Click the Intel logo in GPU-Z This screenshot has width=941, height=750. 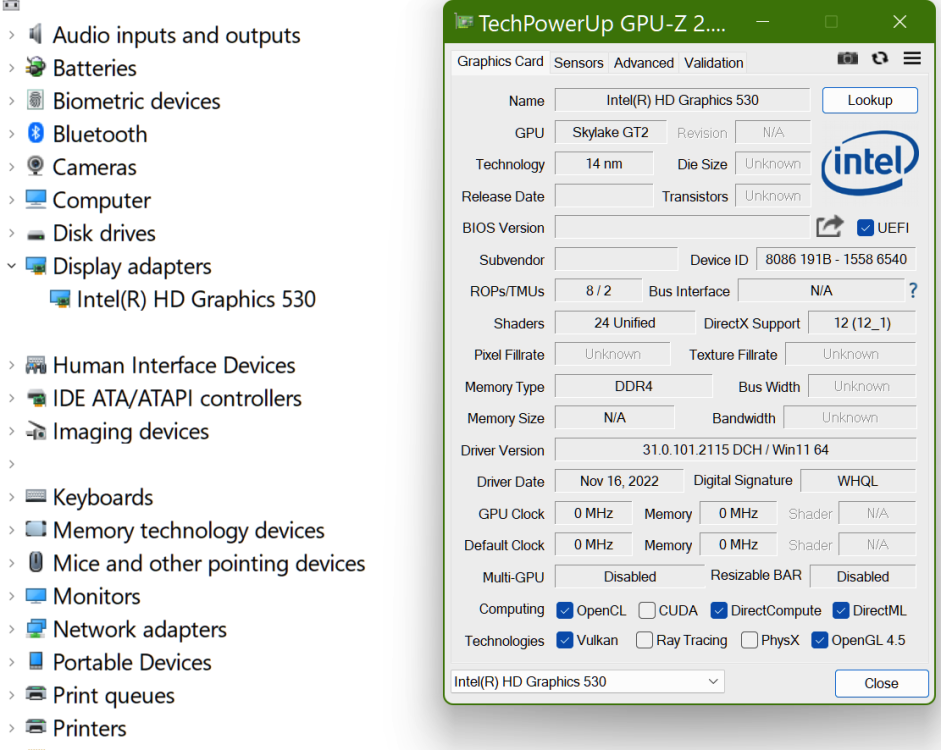(x=870, y=163)
